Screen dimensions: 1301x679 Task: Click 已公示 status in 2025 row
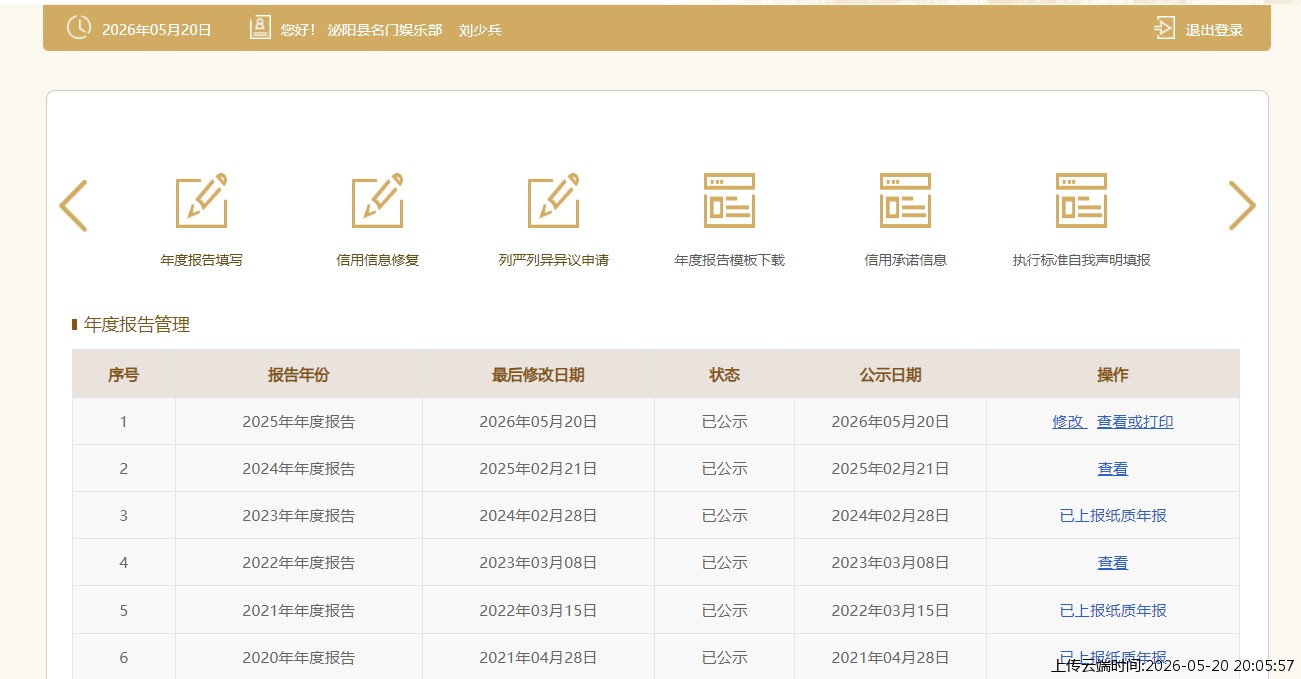point(725,422)
